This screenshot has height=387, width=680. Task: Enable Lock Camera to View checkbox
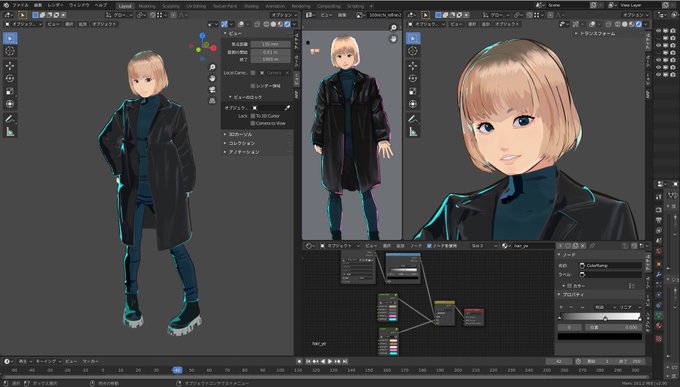[x=253, y=123]
